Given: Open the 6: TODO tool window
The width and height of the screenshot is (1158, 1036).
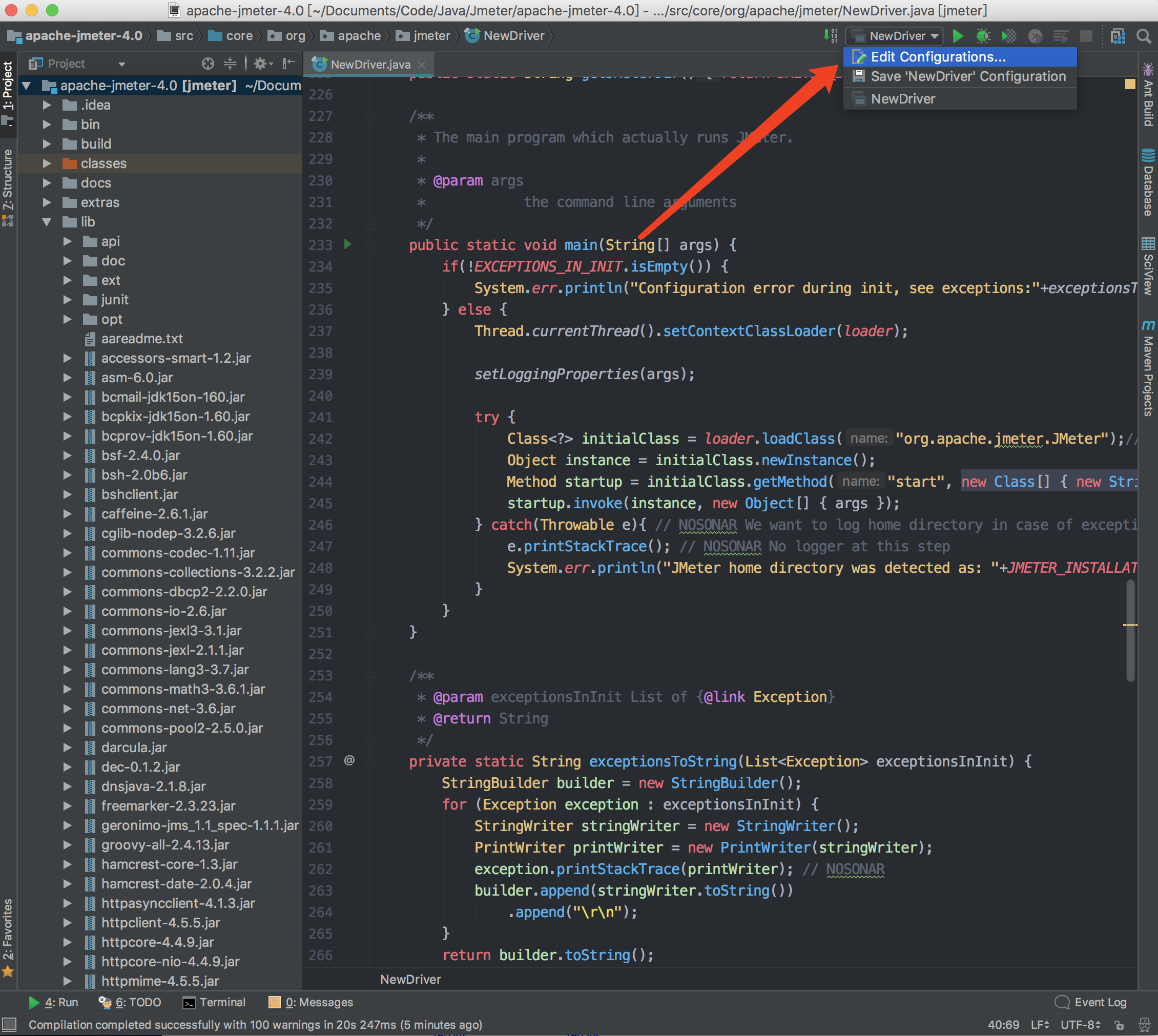Looking at the screenshot, I should 130,1002.
